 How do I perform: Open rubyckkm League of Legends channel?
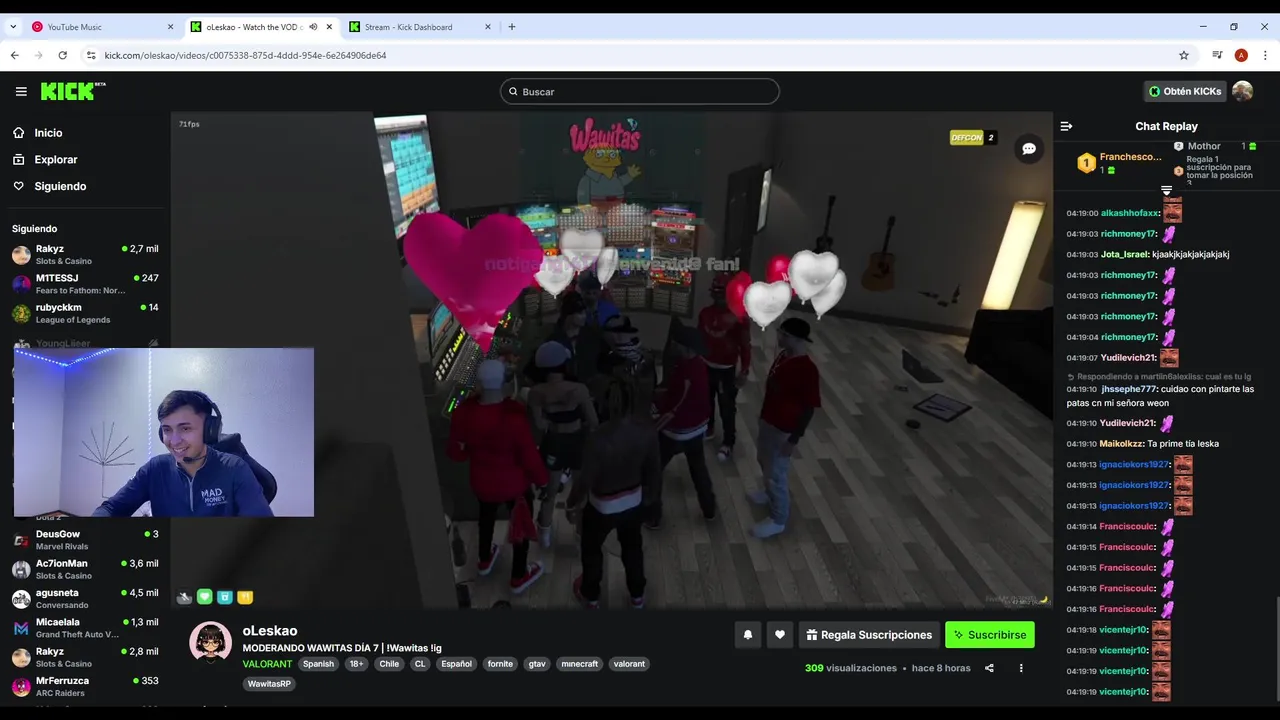click(x=85, y=313)
